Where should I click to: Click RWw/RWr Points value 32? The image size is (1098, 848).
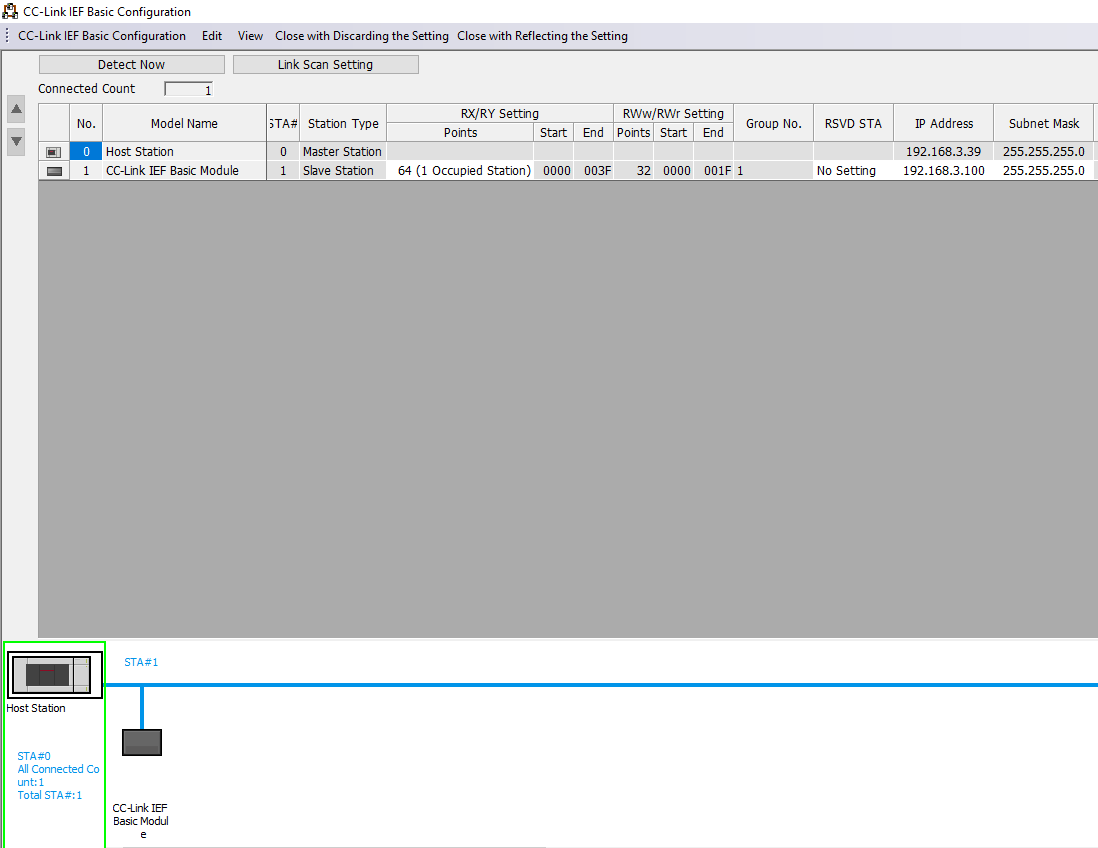pos(634,171)
